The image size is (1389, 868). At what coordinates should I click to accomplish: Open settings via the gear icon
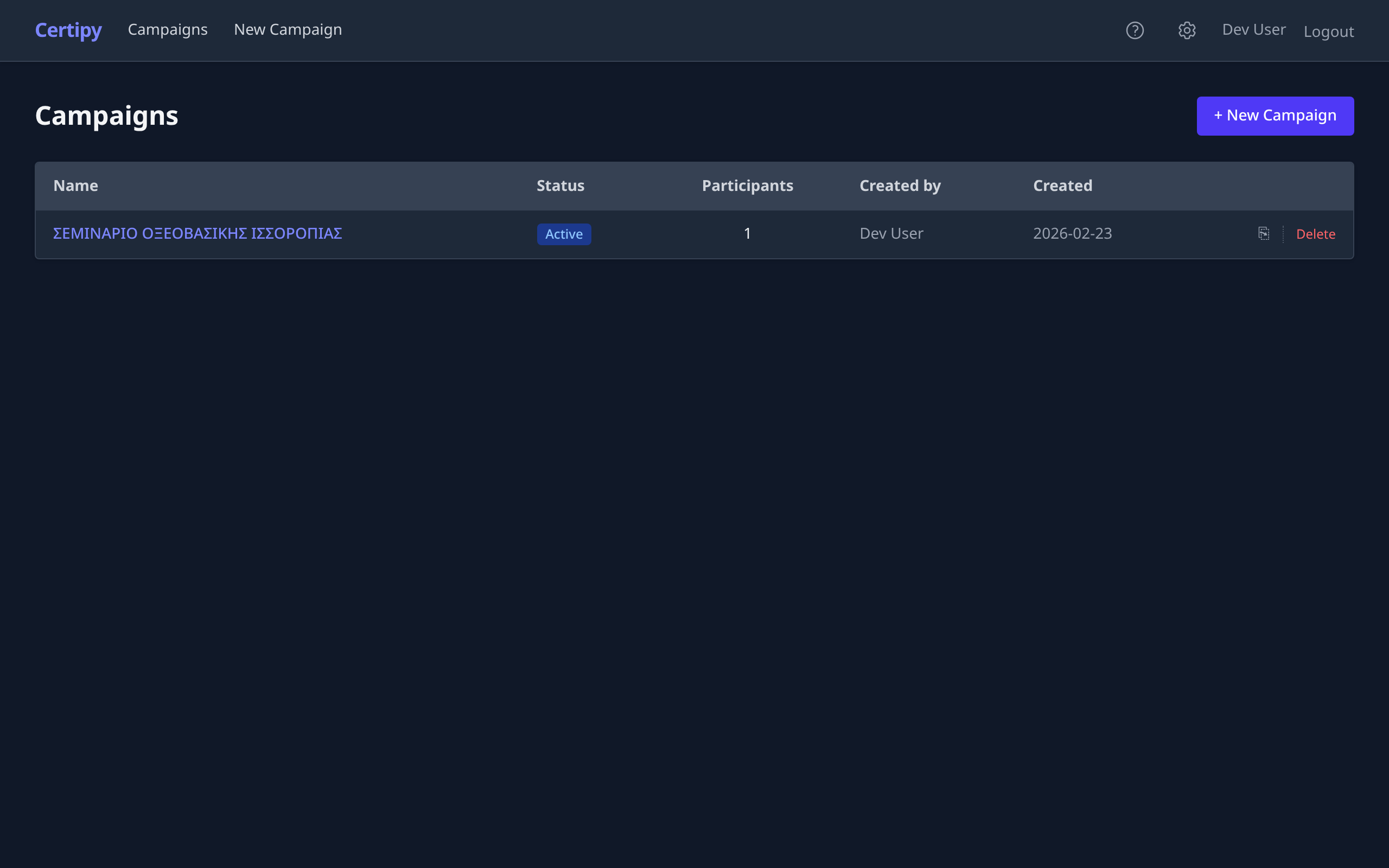click(x=1187, y=30)
